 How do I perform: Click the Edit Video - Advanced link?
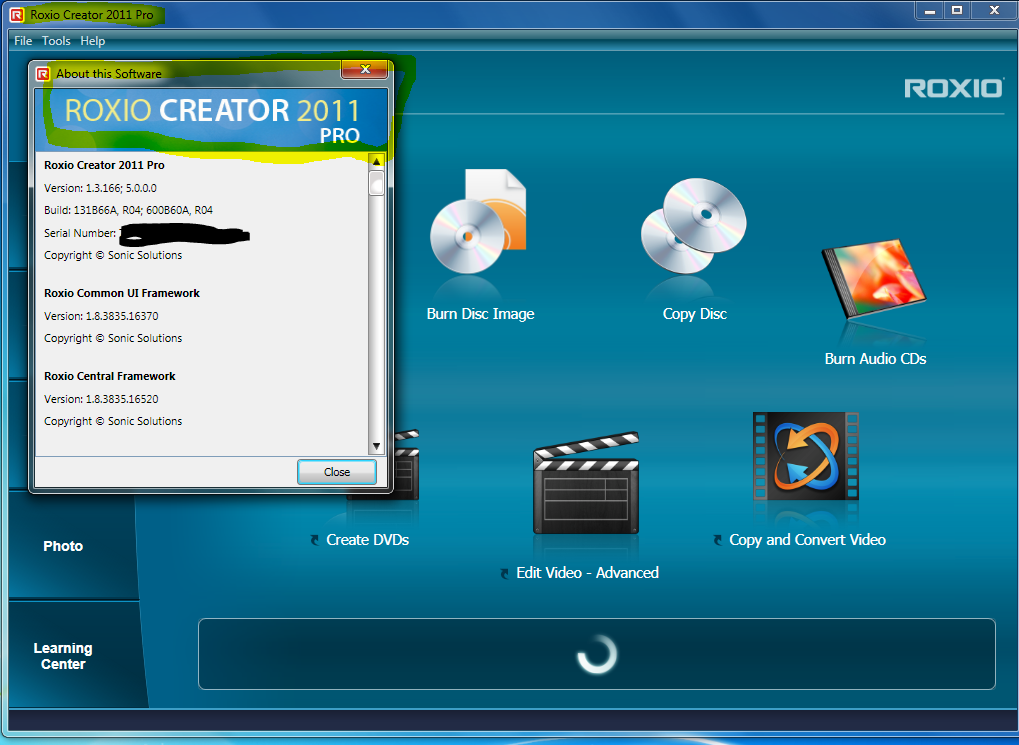[587, 573]
